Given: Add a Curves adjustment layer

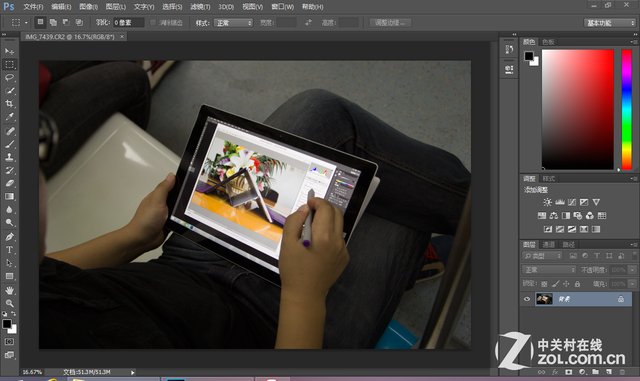Looking at the screenshot, I should [x=572, y=202].
